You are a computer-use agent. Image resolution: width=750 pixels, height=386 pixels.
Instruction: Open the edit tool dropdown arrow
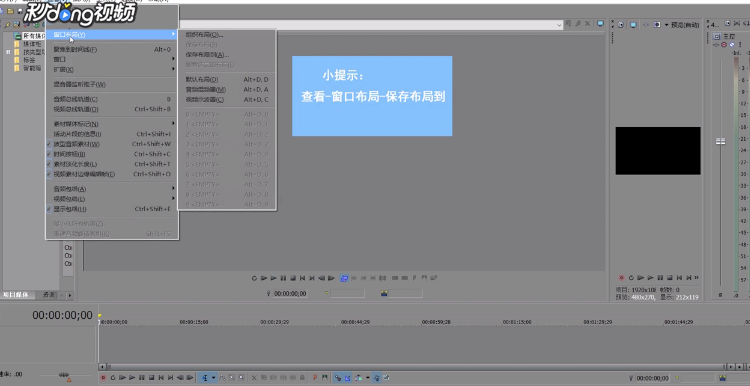(x=213, y=378)
